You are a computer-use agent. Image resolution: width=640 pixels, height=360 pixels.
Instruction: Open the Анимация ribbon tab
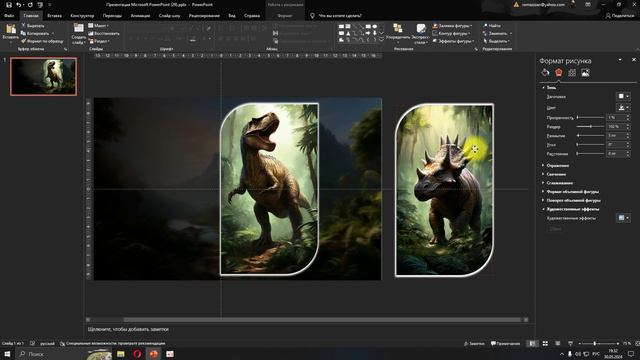(x=140, y=16)
